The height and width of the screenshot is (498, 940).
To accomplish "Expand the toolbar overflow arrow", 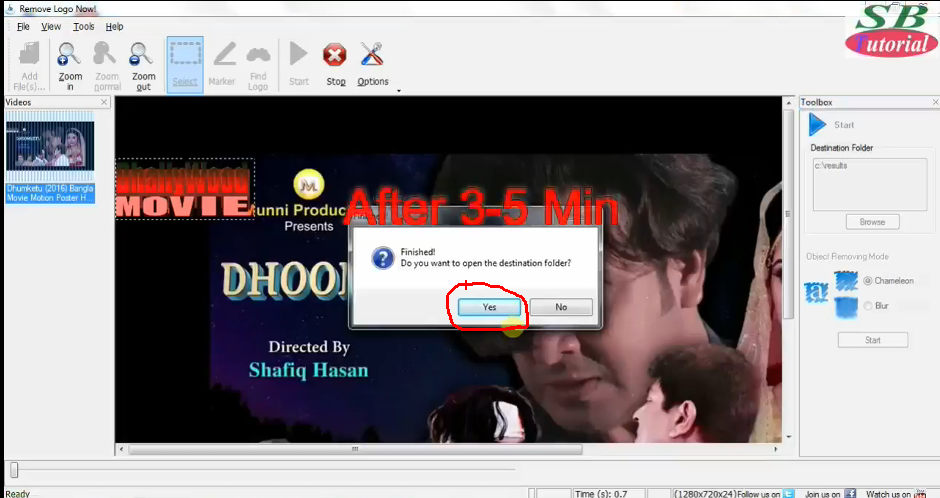I will (398, 91).
